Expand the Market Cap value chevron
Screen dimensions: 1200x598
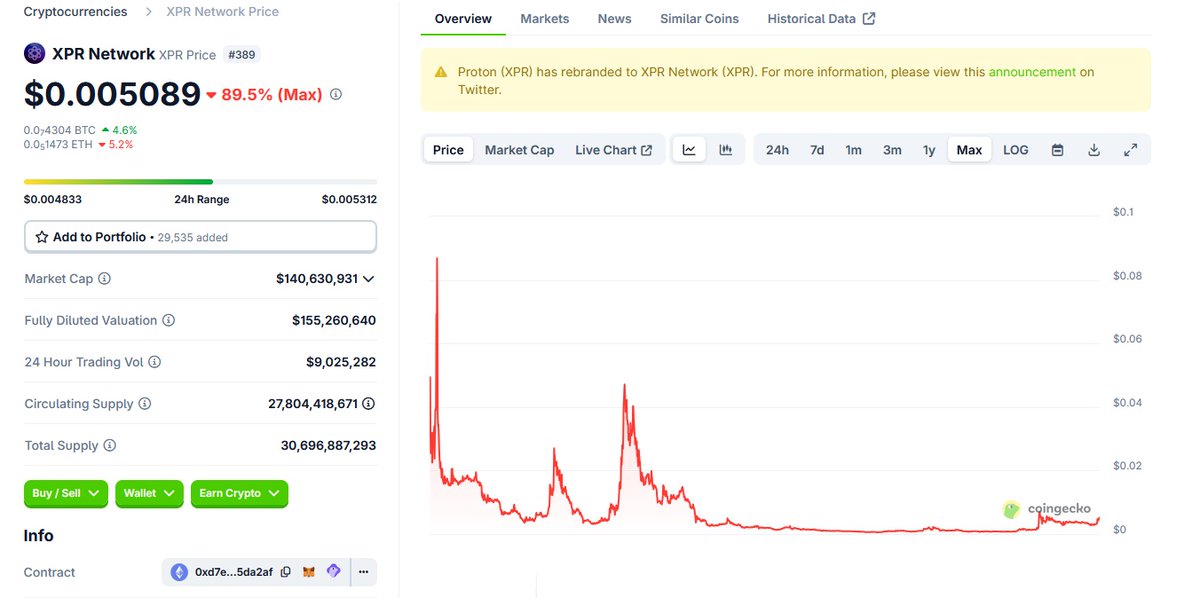click(x=369, y=279)
